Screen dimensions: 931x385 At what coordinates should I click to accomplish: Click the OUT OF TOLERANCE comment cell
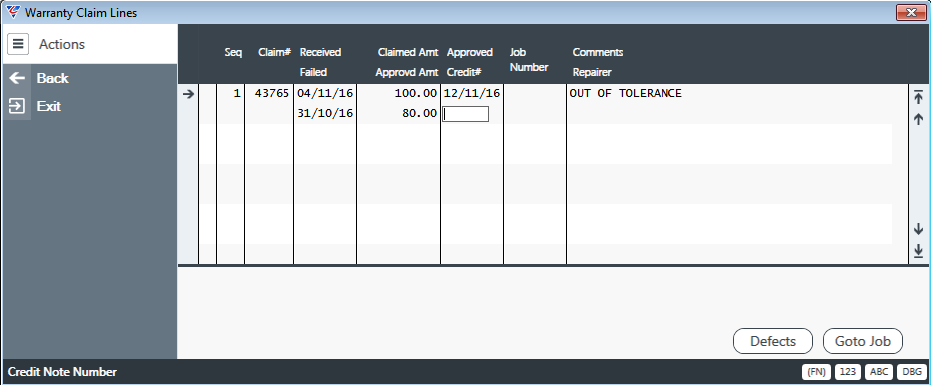[626, 93]
